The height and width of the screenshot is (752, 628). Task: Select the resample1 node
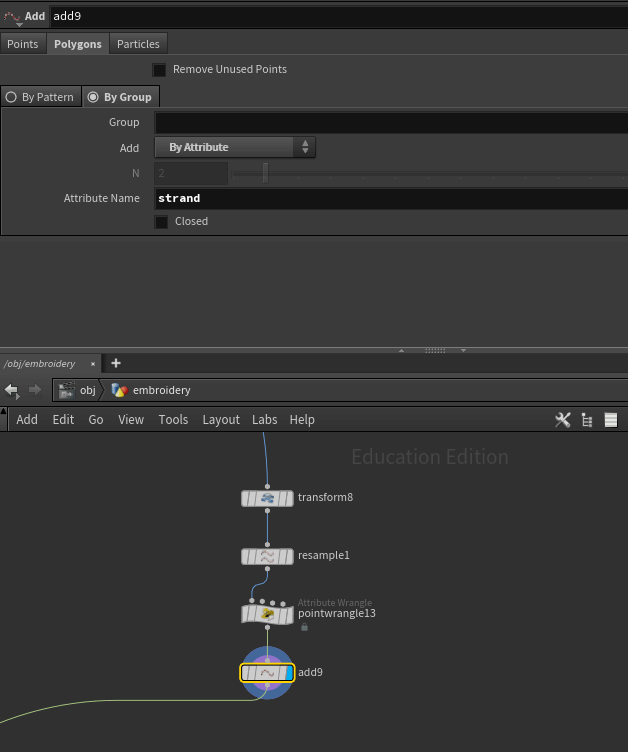267,556
